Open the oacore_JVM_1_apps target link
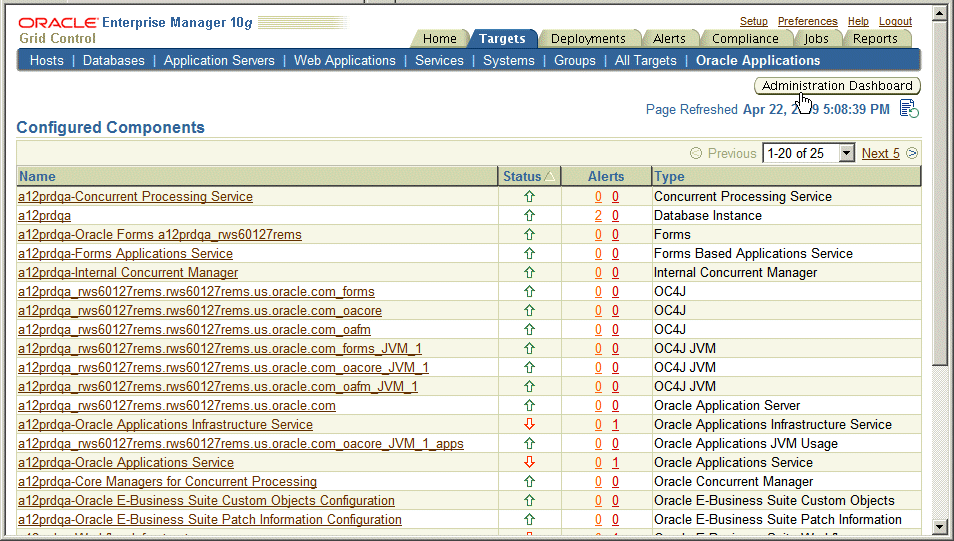Viewport: 954px width, 541px height. coord(240,444)
